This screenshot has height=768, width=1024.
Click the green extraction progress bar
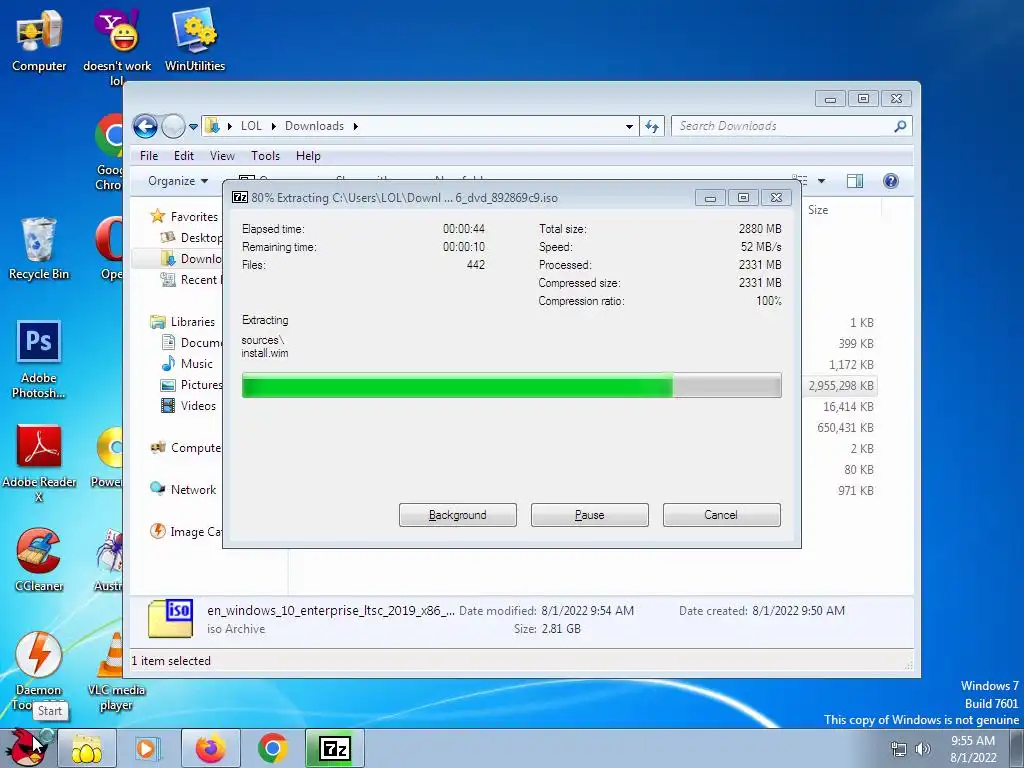coord(511,385)
